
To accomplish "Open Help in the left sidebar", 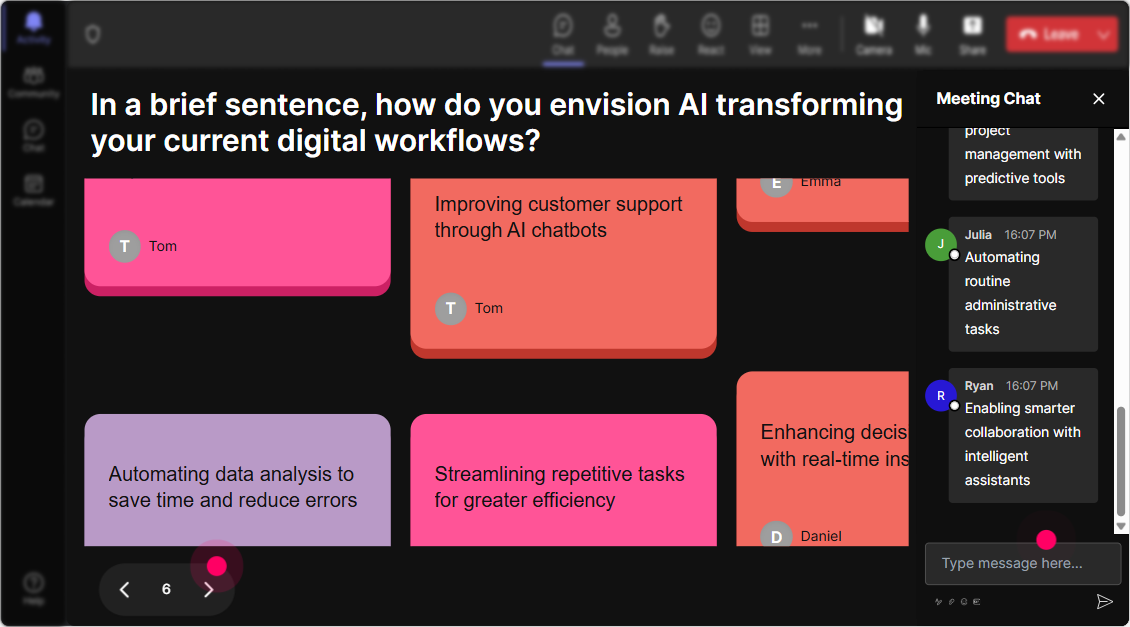I will point(34,588).
